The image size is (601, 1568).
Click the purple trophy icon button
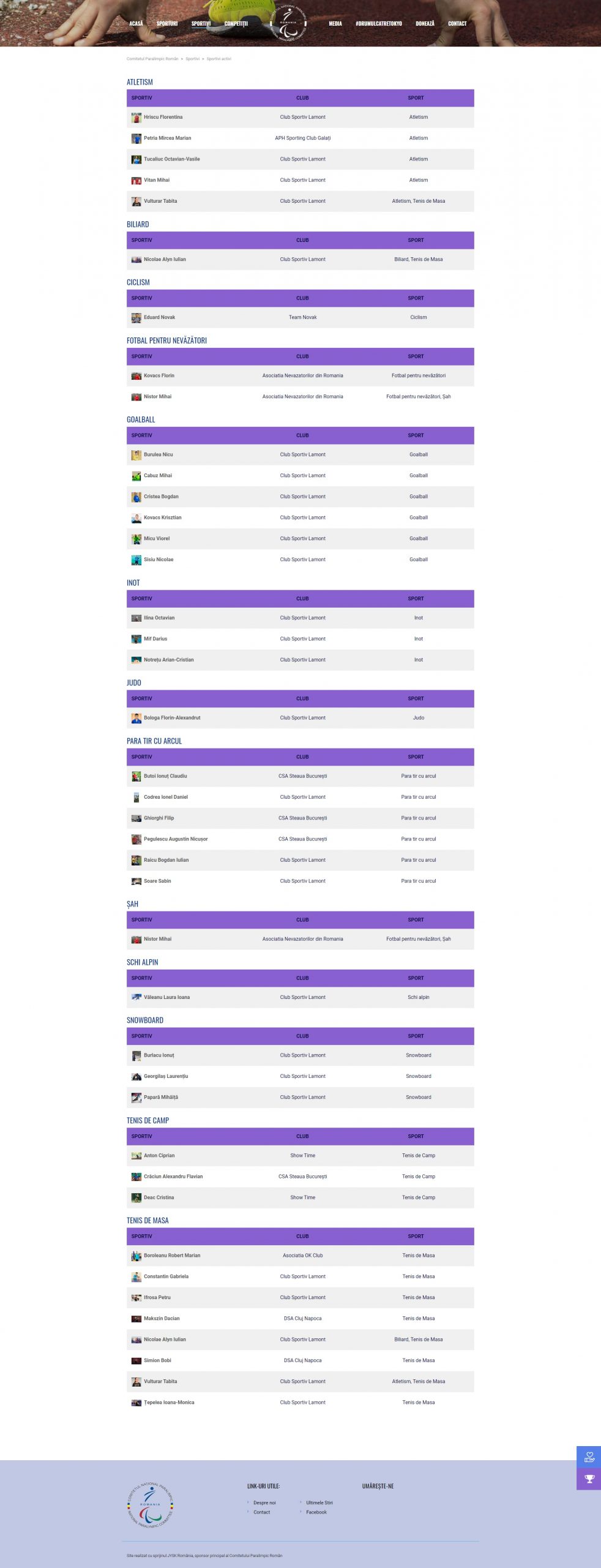pyautogui.click(x=589, y=1479)
